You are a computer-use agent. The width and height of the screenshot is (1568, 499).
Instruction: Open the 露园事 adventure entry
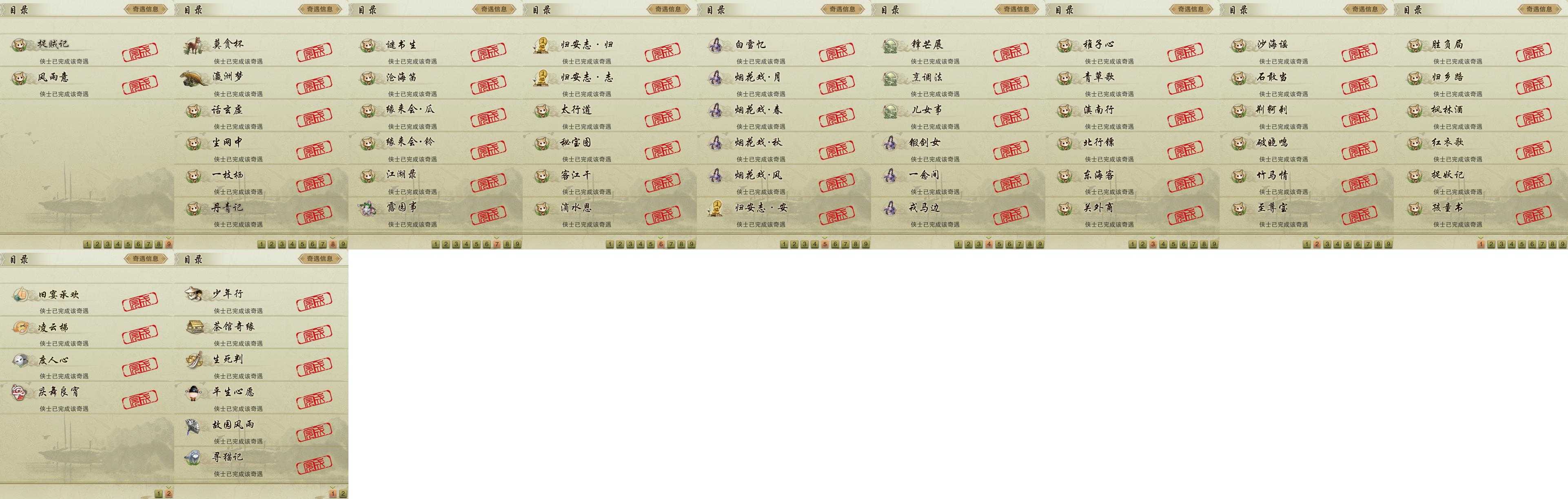435,214
